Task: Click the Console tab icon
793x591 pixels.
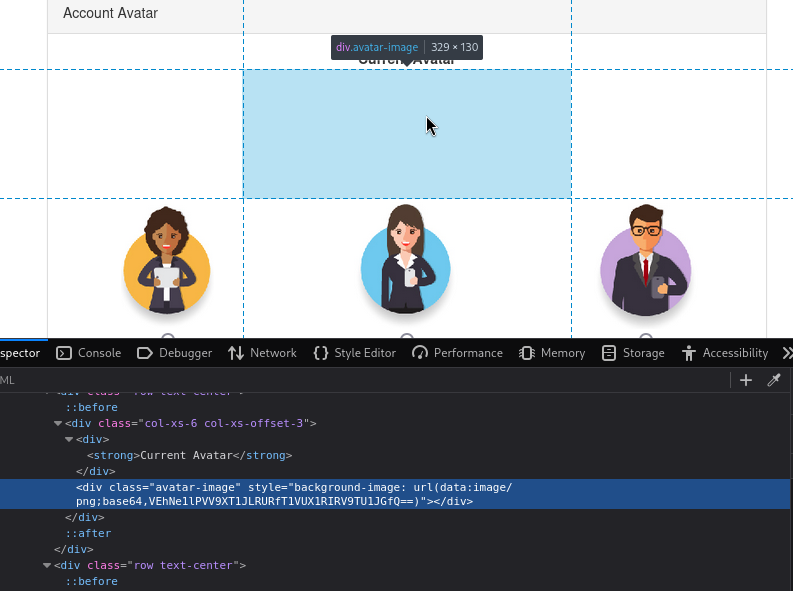Action: click(64, 353)
